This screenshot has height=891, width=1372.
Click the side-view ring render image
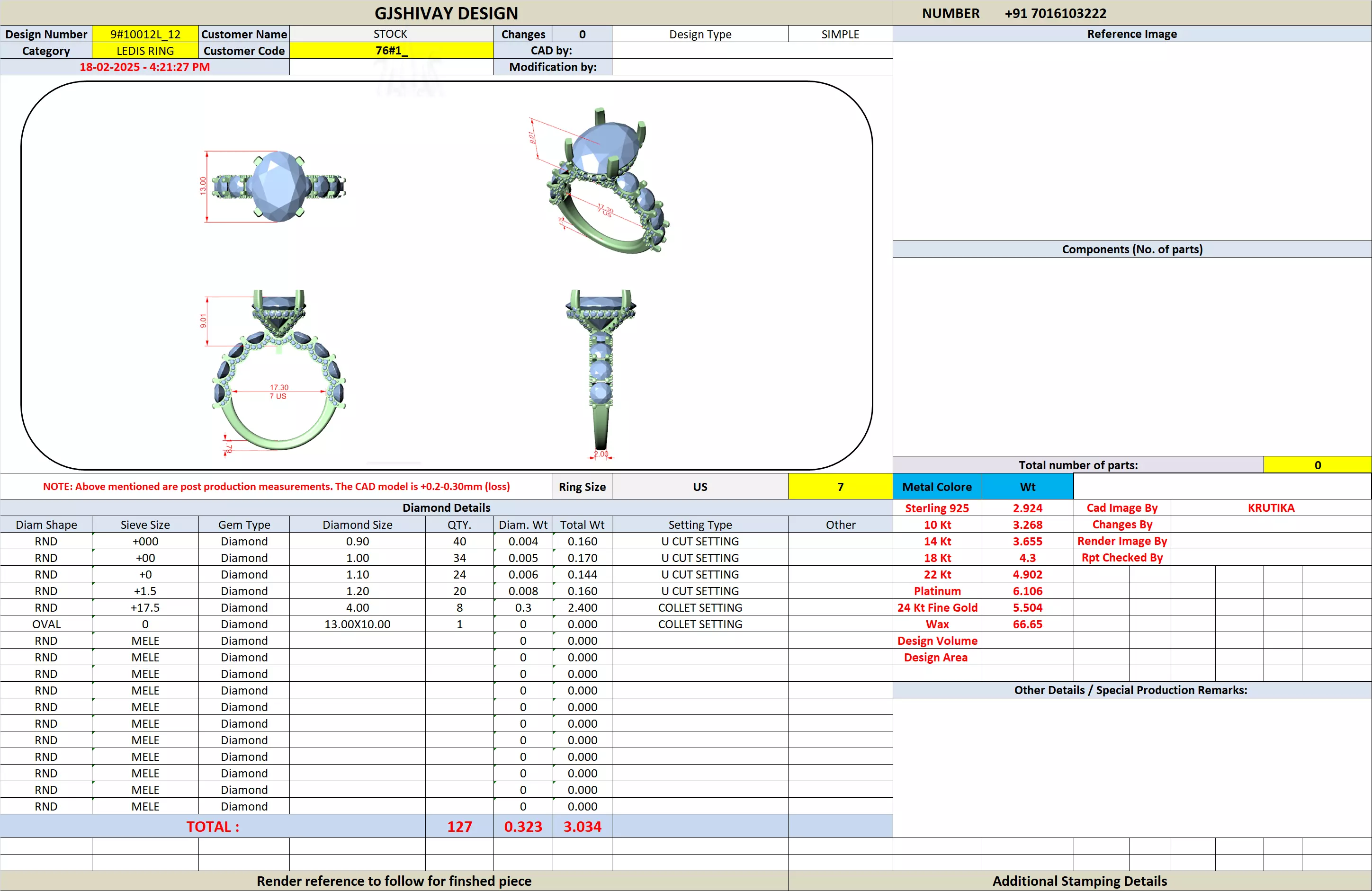[601, 372]
